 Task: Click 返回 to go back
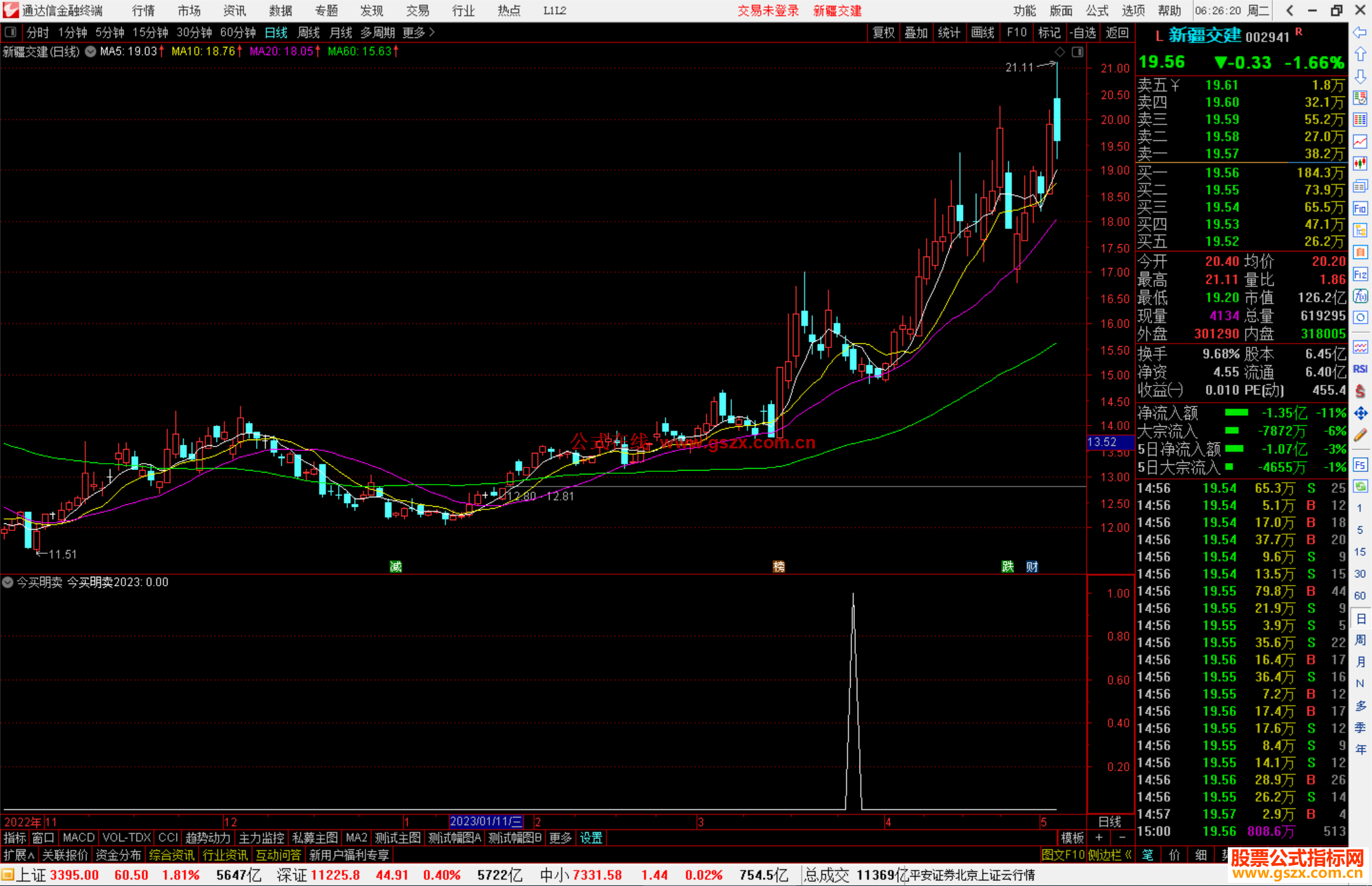click(x=1117, y=32)
